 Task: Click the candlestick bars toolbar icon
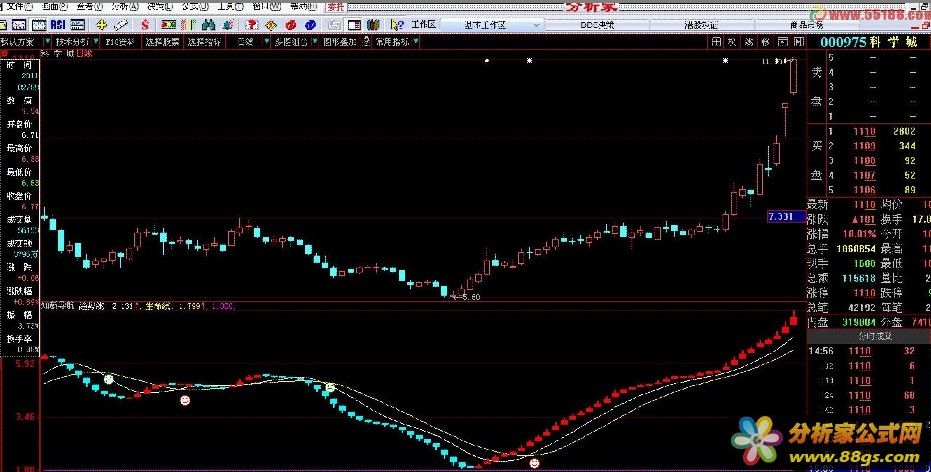pos(188,25)
